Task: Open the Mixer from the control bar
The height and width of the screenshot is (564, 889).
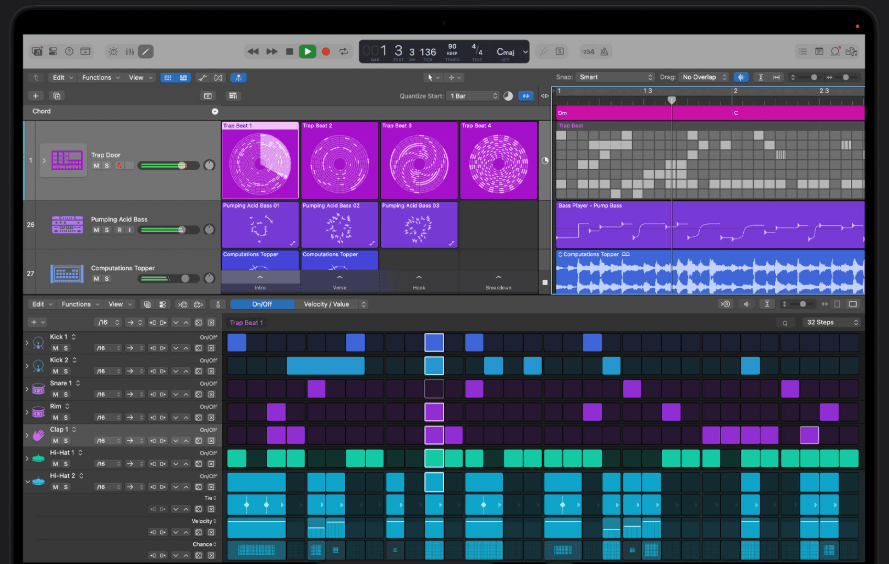Action: click(x=128, y=51)
